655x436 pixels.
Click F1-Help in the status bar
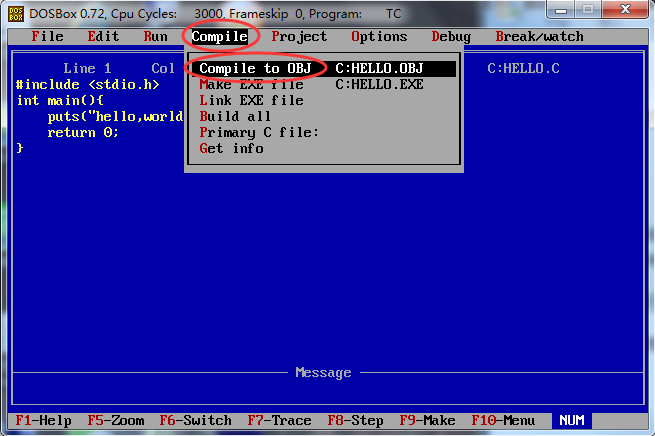(x=43, y=420)
